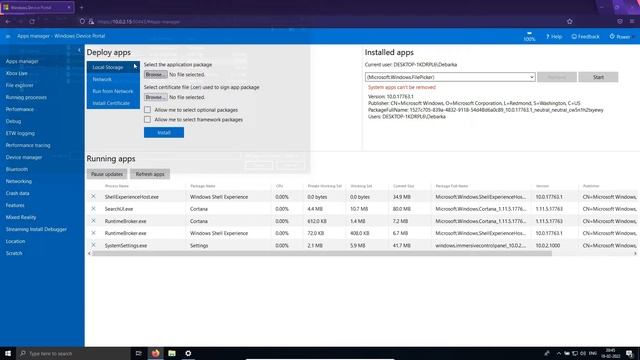This screenshot has height=360, width=640.
Task: Enable Allow me to select optional packages
Action: point(147,110)
